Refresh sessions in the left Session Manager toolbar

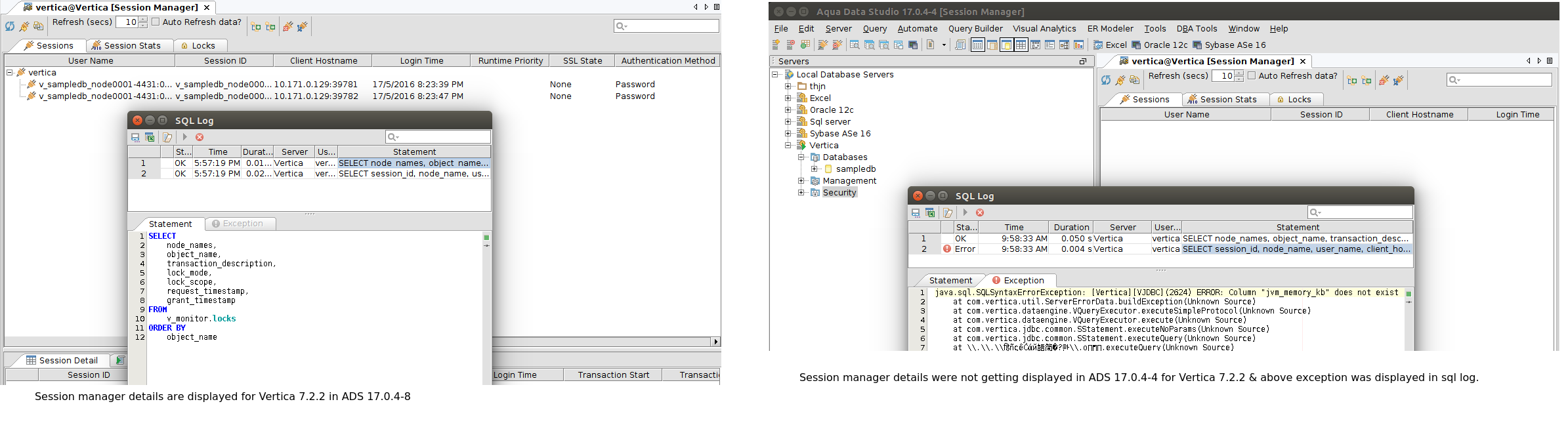(10, 26)
